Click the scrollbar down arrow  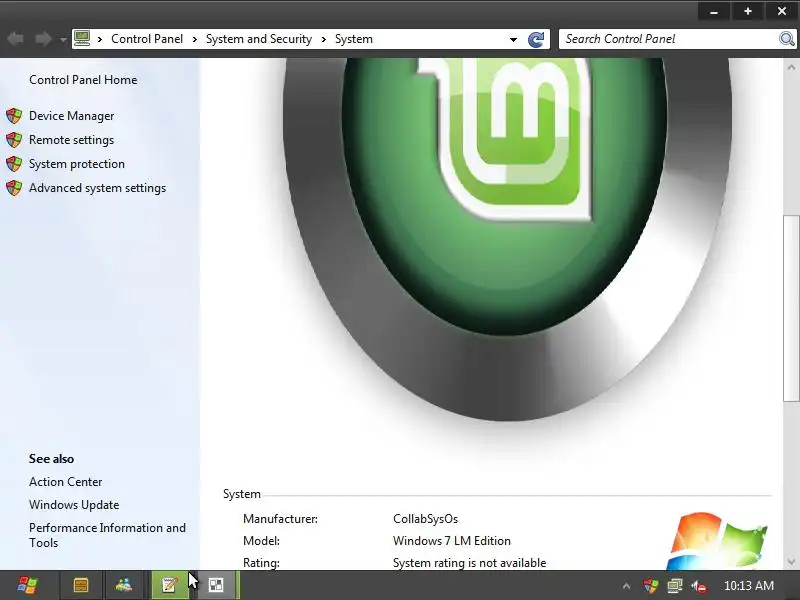(791, 562)
